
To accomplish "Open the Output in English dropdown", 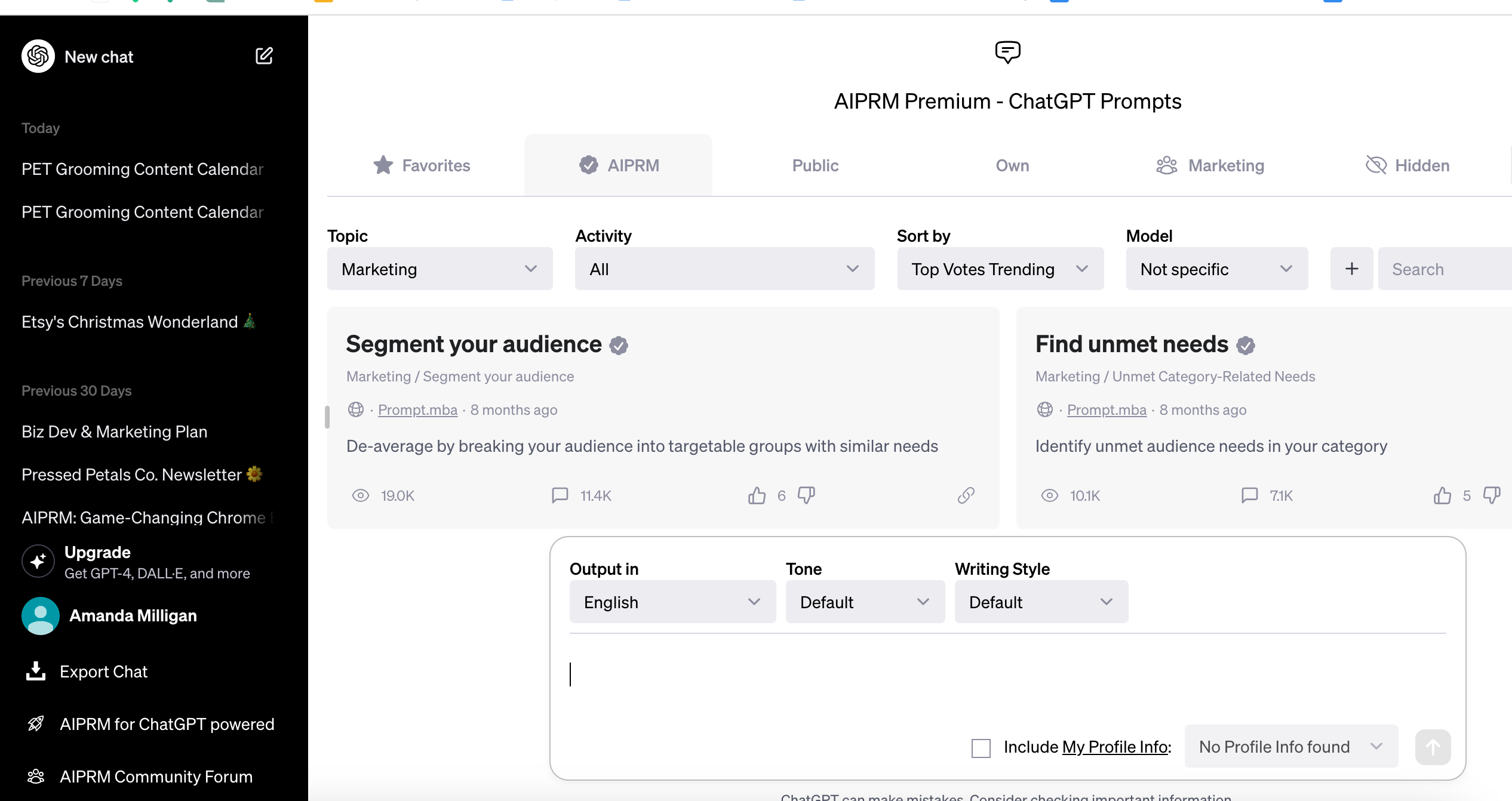I will (x=672, y=602).
